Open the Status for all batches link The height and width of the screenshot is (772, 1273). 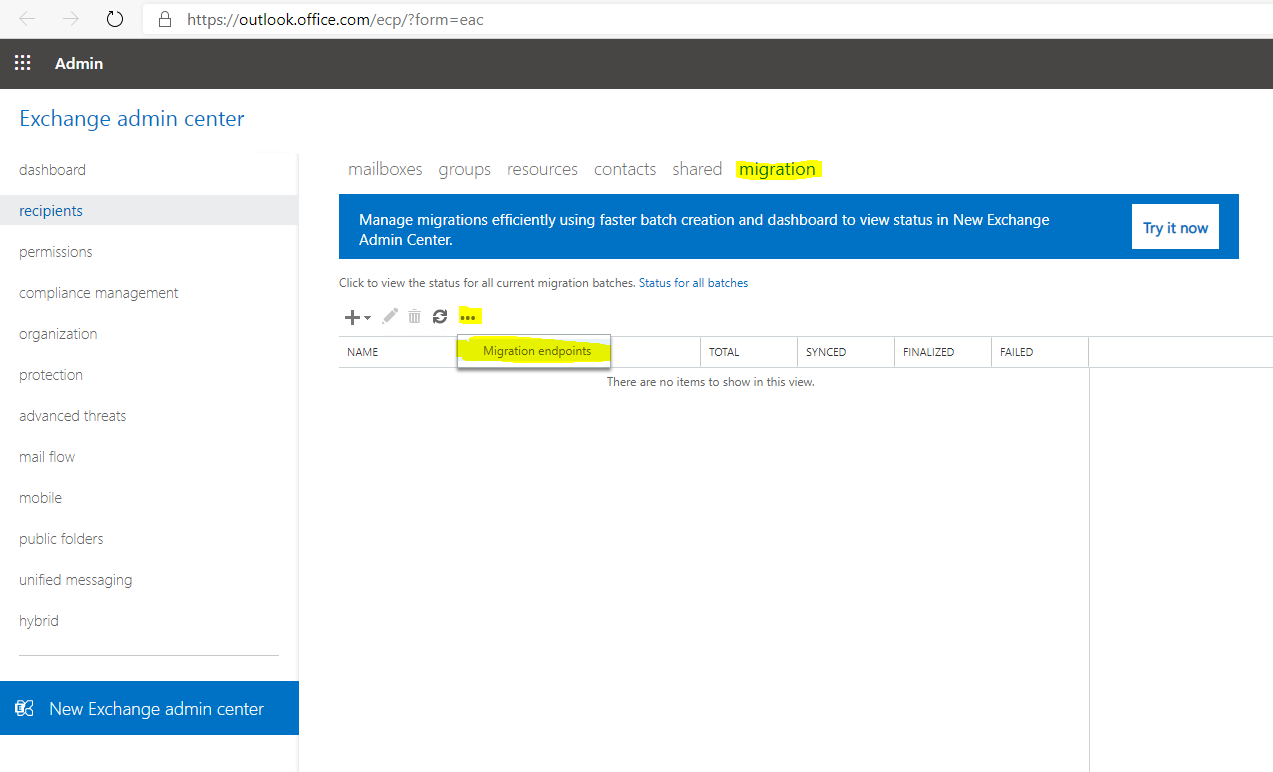693,282
